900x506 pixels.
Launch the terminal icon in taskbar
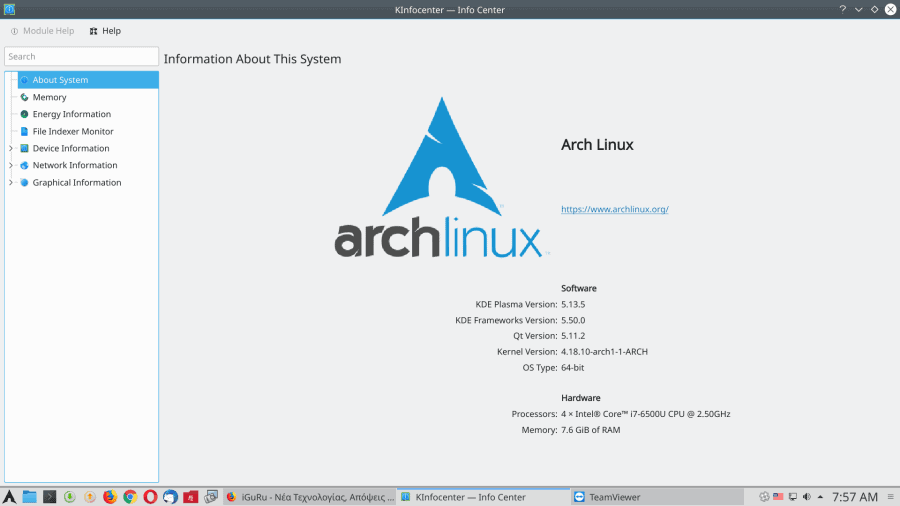(x=49, y=497)
